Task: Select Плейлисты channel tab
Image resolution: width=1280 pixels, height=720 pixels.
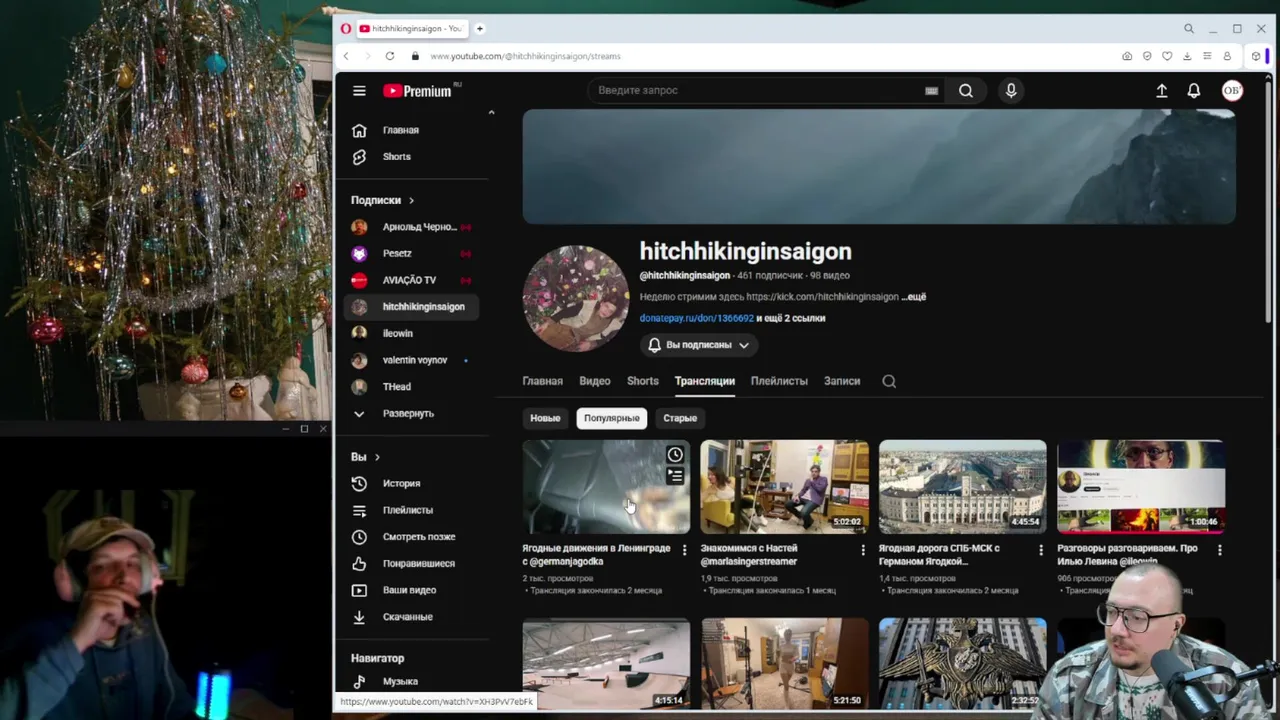Action: (x=779, y=381)
